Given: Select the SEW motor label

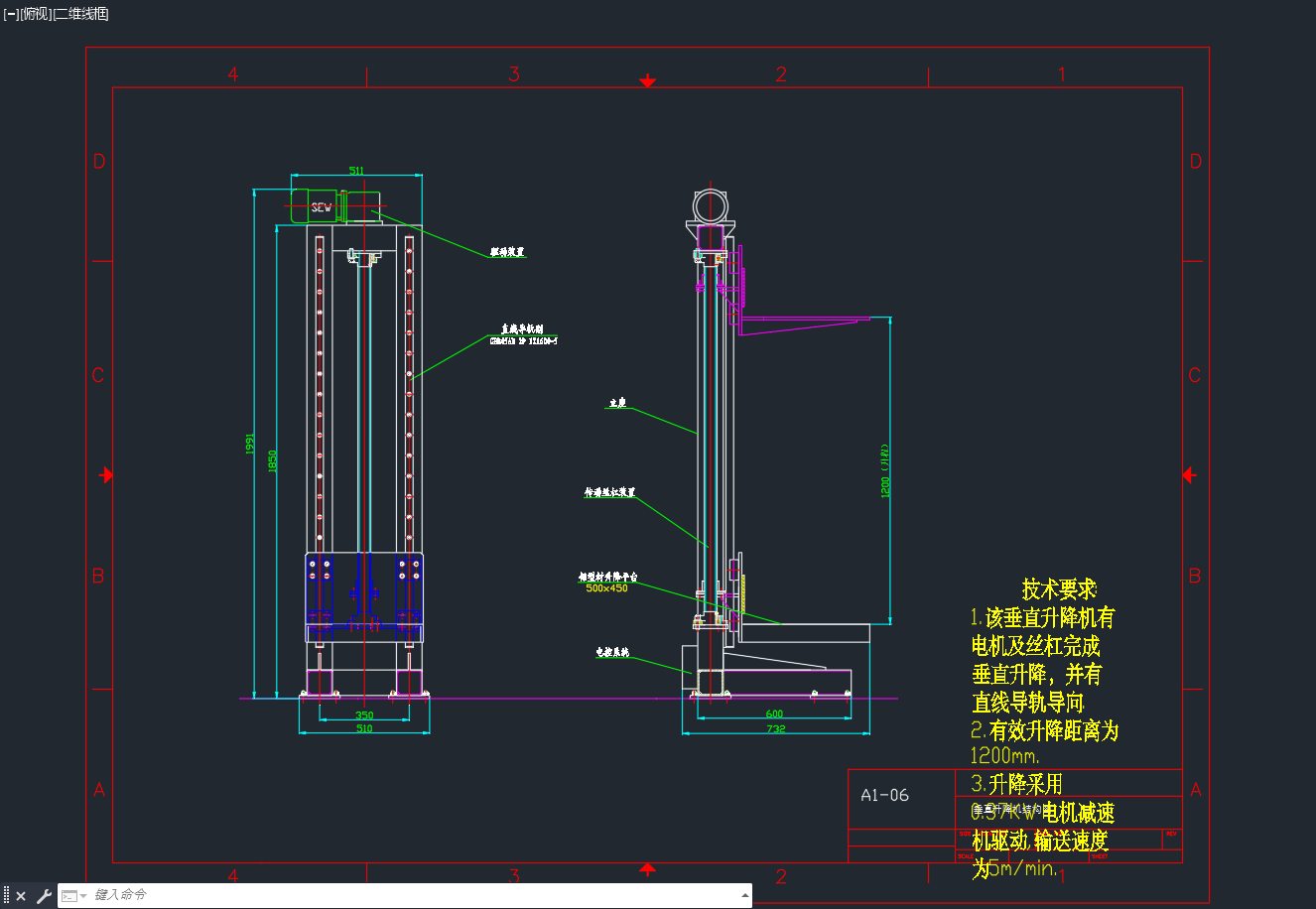Looking at the screenshot, I should click(322, 207).
